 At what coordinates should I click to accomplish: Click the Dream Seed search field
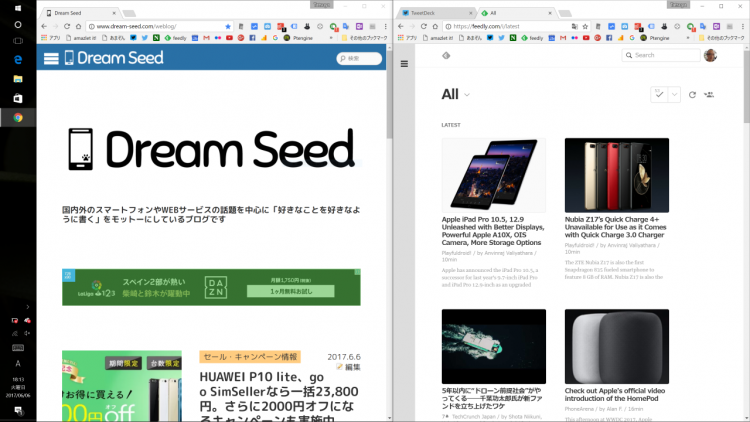[359, 58]
